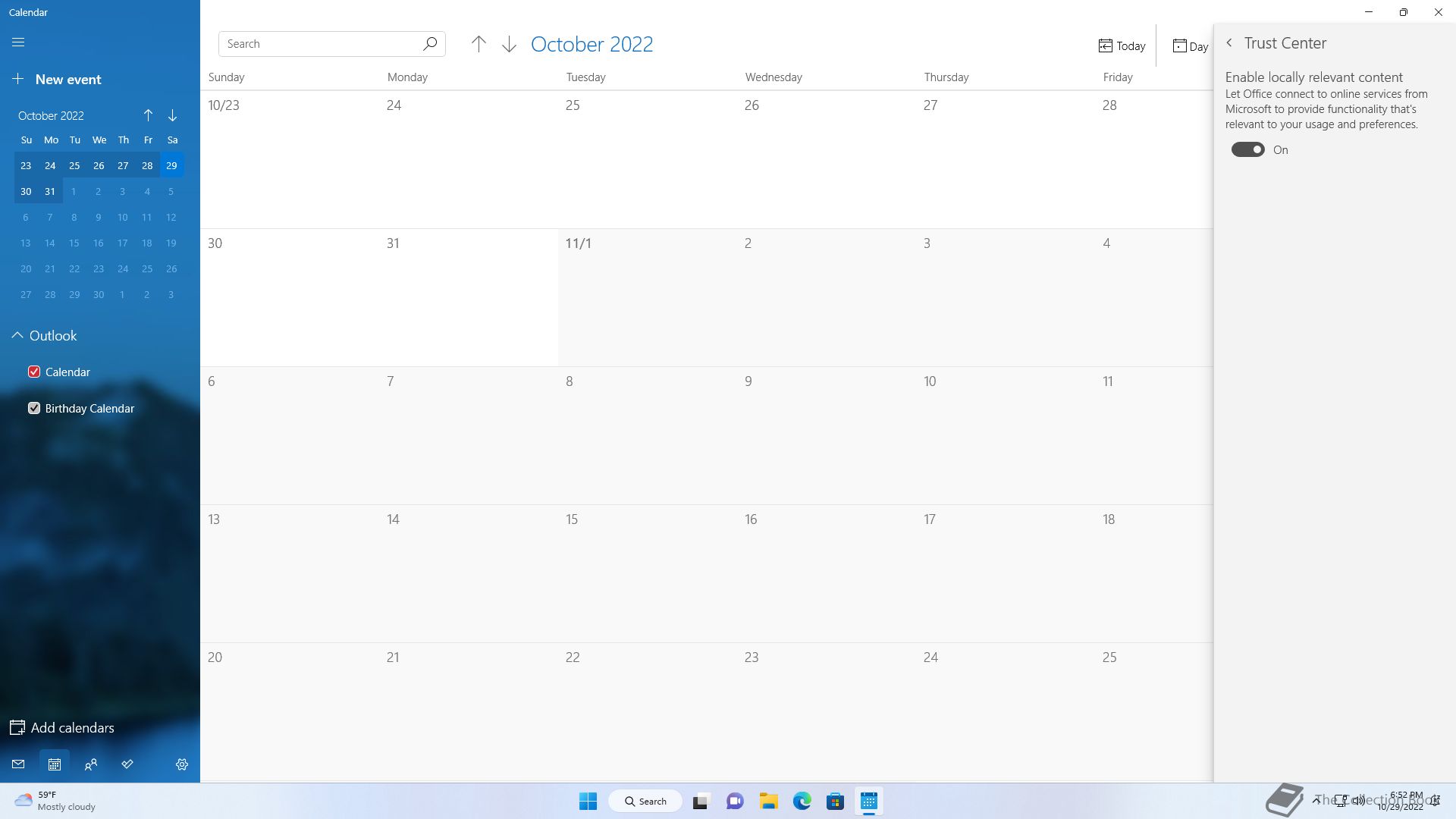
Task: Select date 15 in mini calendar
Action: [74, 243]
